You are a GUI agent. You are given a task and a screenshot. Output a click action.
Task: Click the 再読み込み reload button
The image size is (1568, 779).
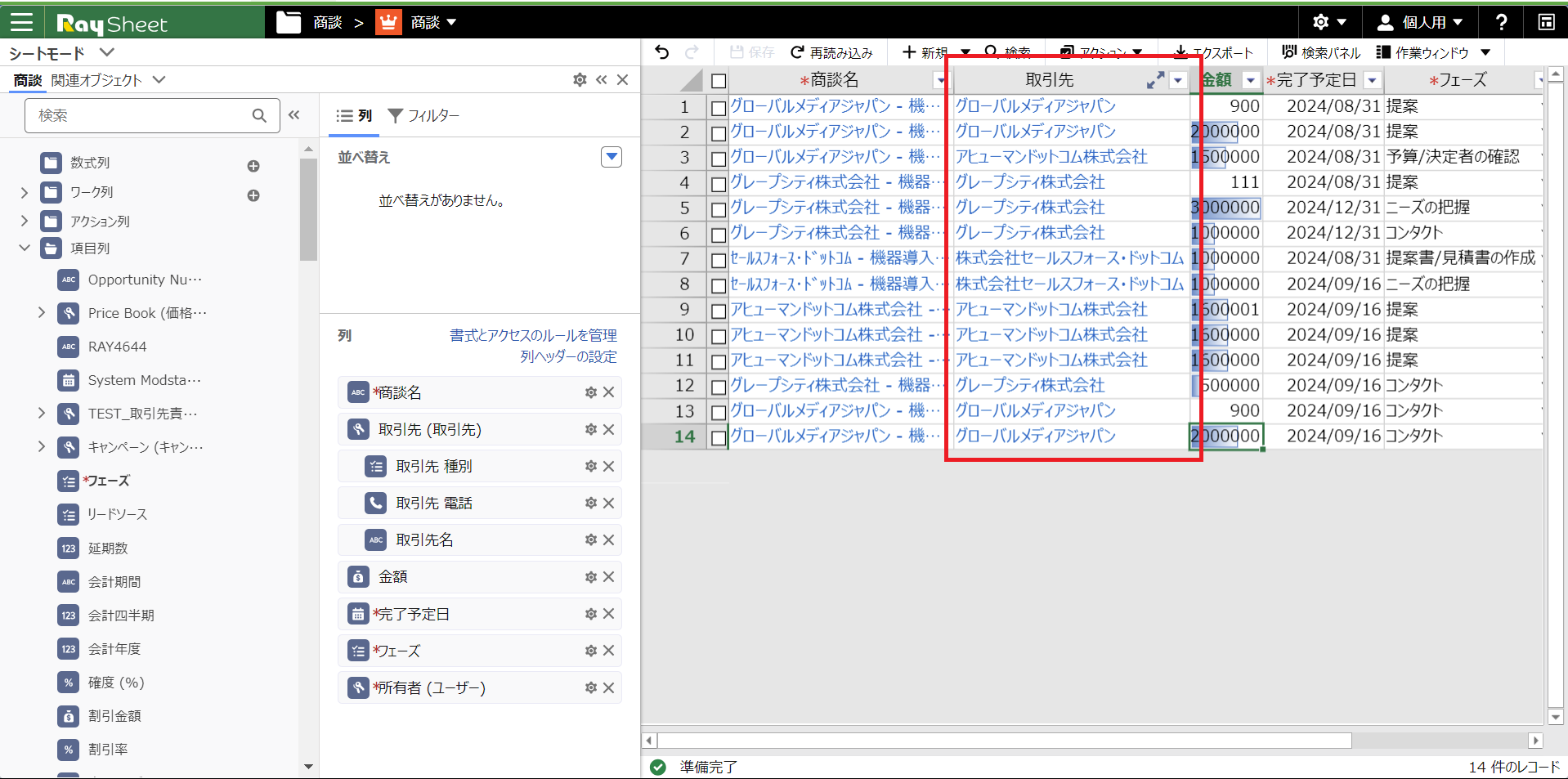831,53
